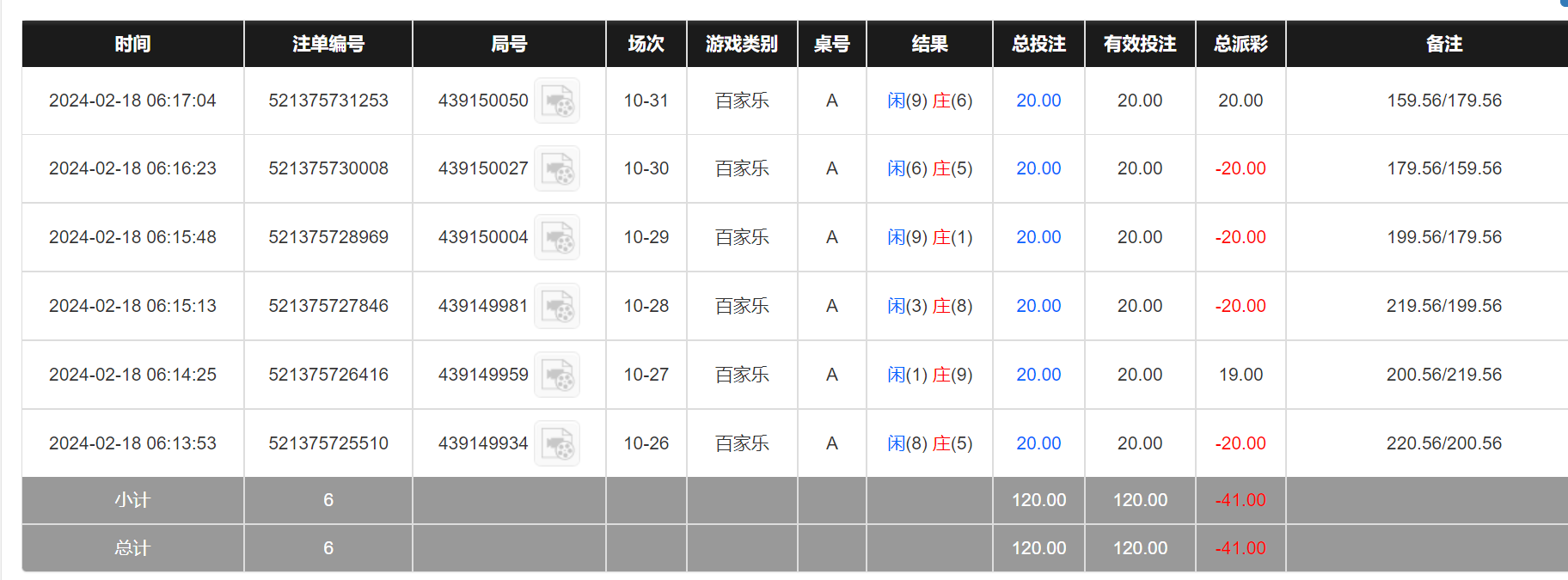Screen dimensions: 1568x580
Task: Click round number 439149959
Action: click(483, 375)
